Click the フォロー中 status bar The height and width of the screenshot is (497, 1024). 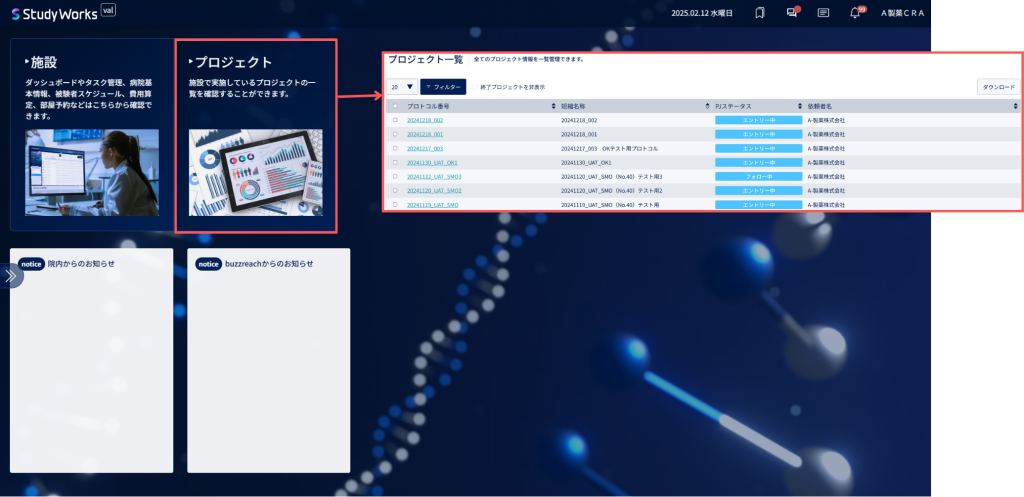758,176
